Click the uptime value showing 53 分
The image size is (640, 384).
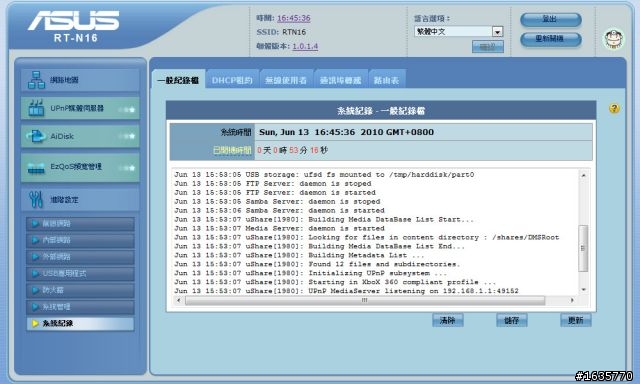click(x=293, y=150)
